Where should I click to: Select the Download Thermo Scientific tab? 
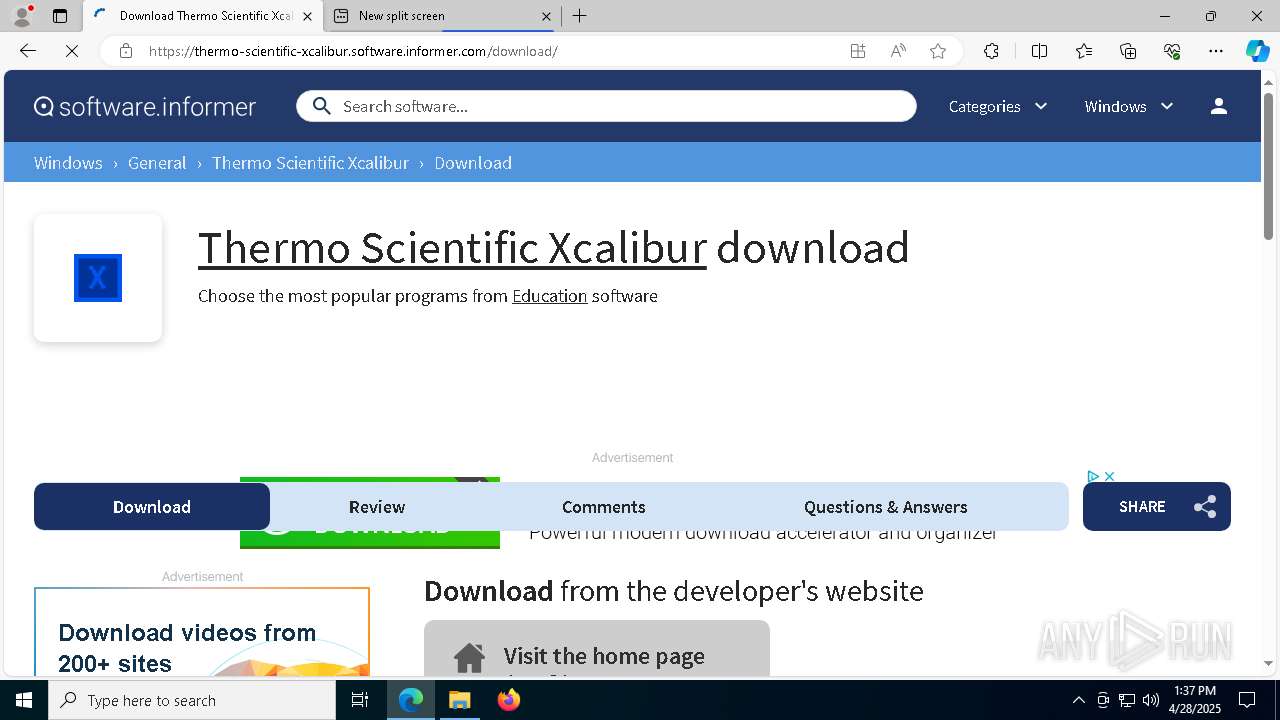click(203, 16)
